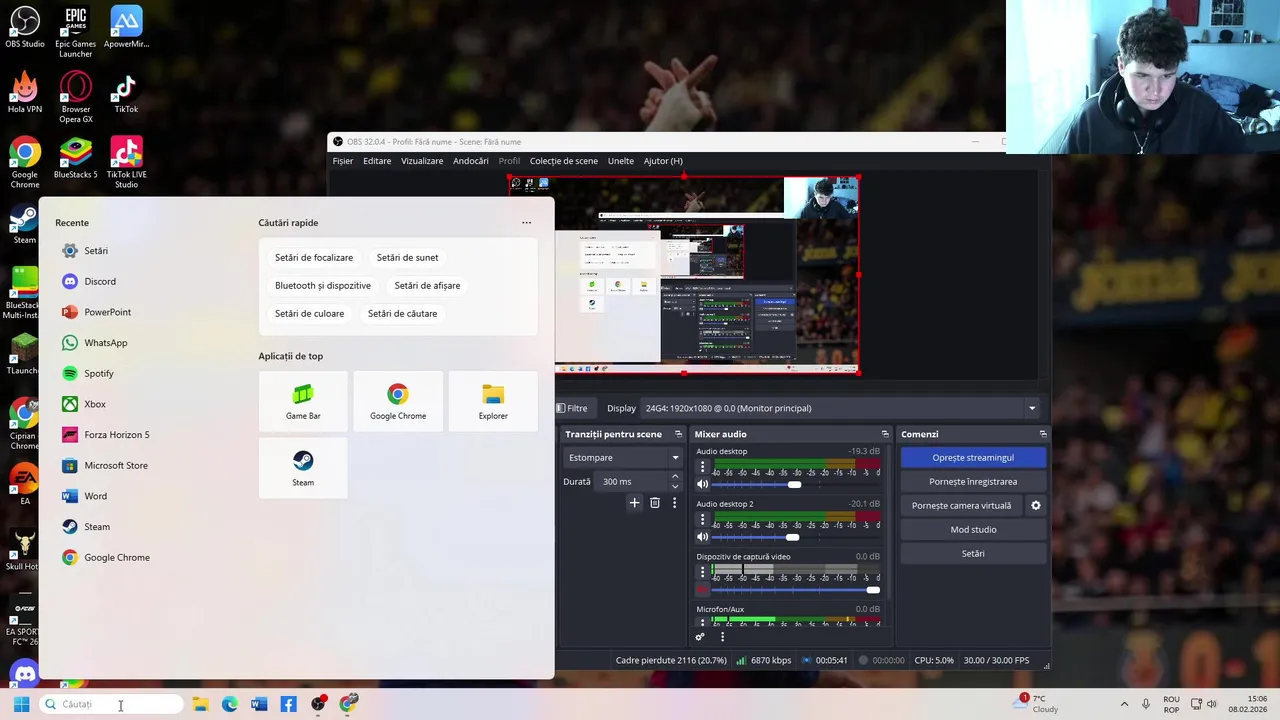Screen dimensions: 1280x720
Task: Switch to Mod studio
Action: (973, 530)
